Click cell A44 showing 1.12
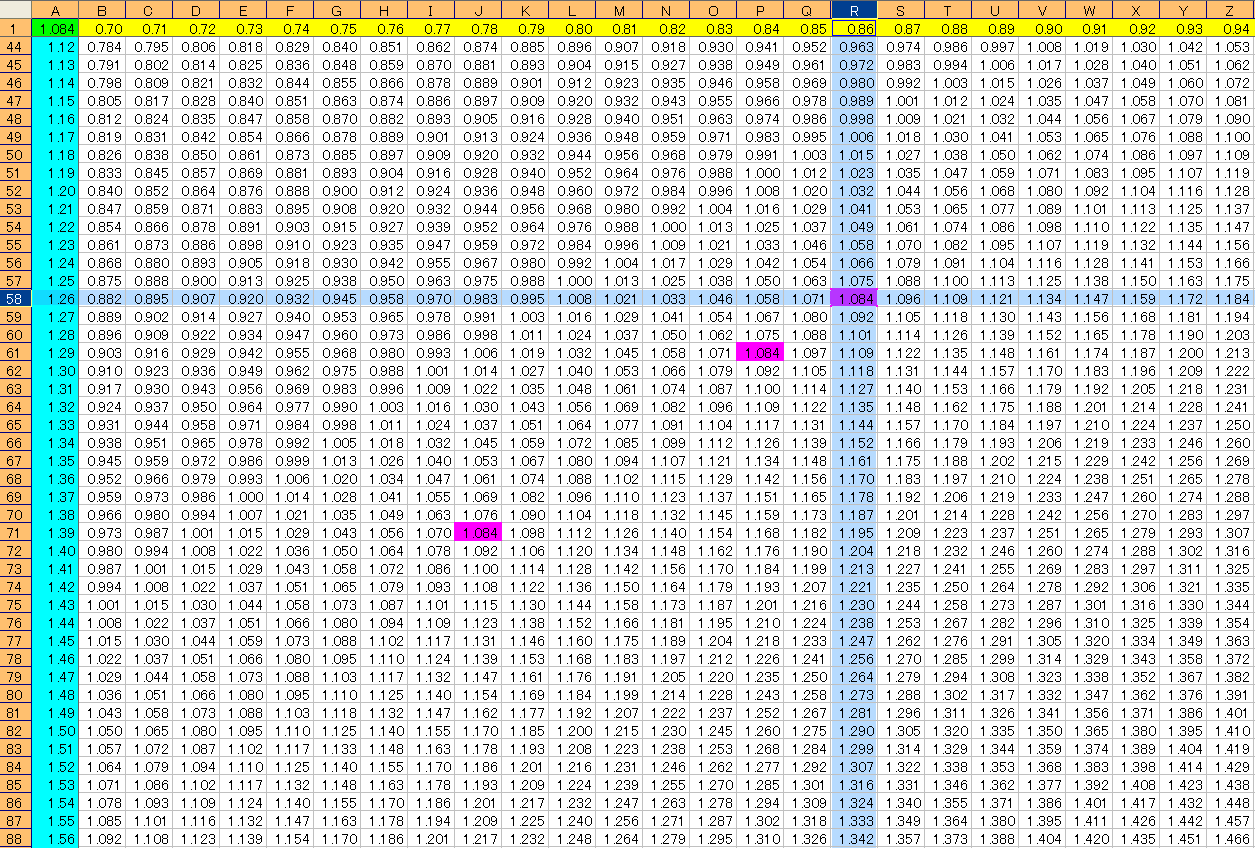1255x848 pixels. (56, 47)
